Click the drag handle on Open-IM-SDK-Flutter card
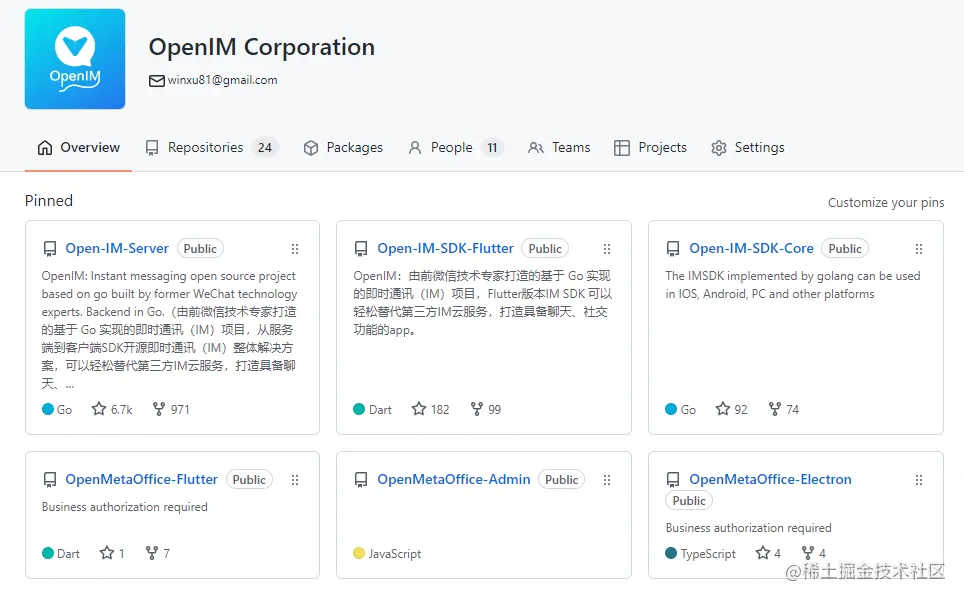The height and width of the screenshot is (600, 964). (x=607, y=249)
